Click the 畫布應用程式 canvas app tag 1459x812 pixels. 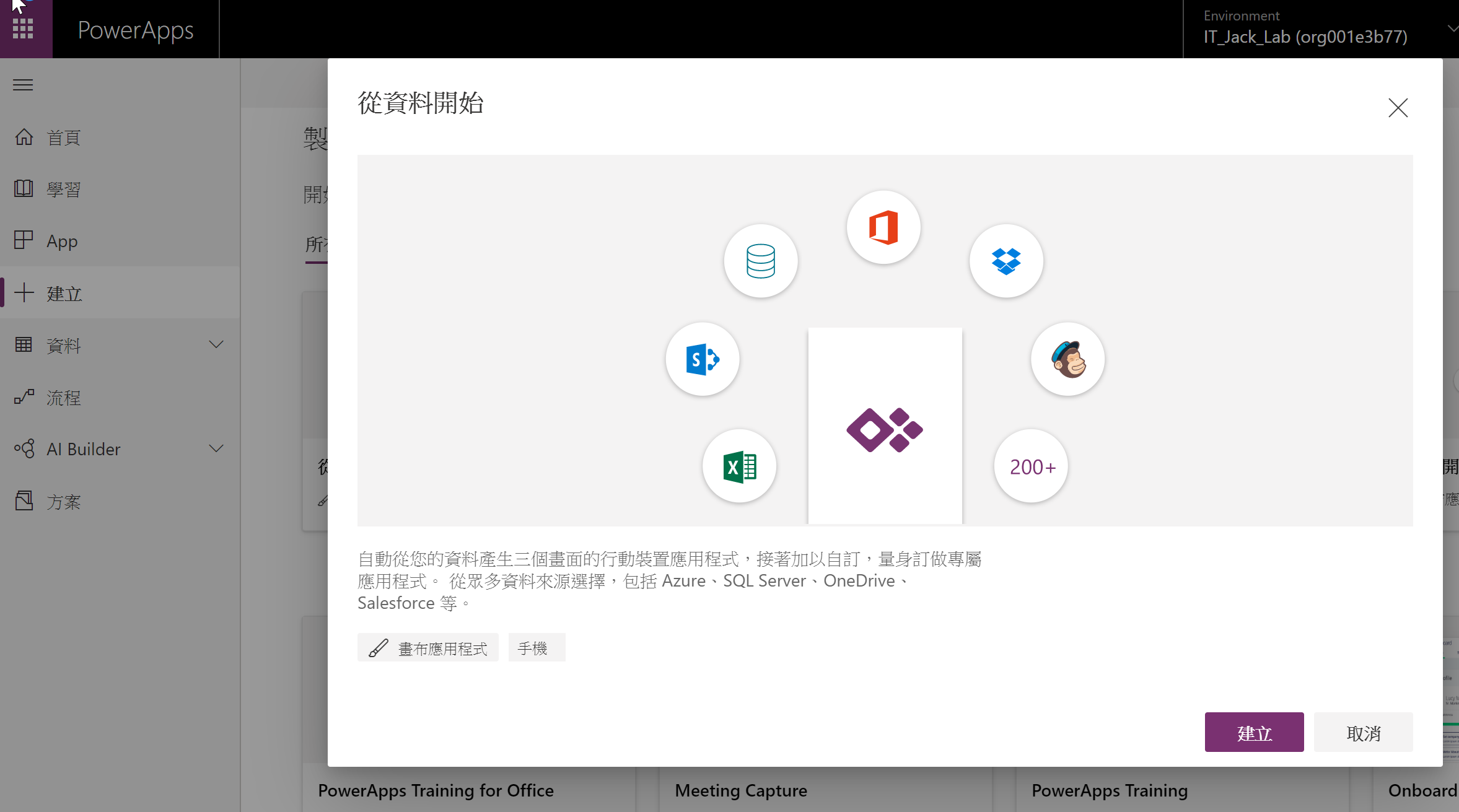click(x=428, y=648)
